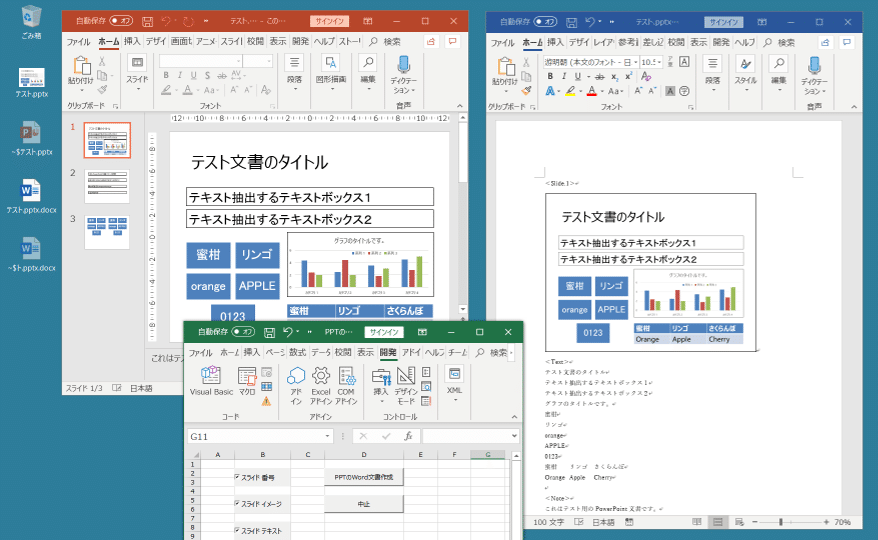Click the insert function fx icon in Excel
Screen dimensions: 878x540
tap(409, 436)
